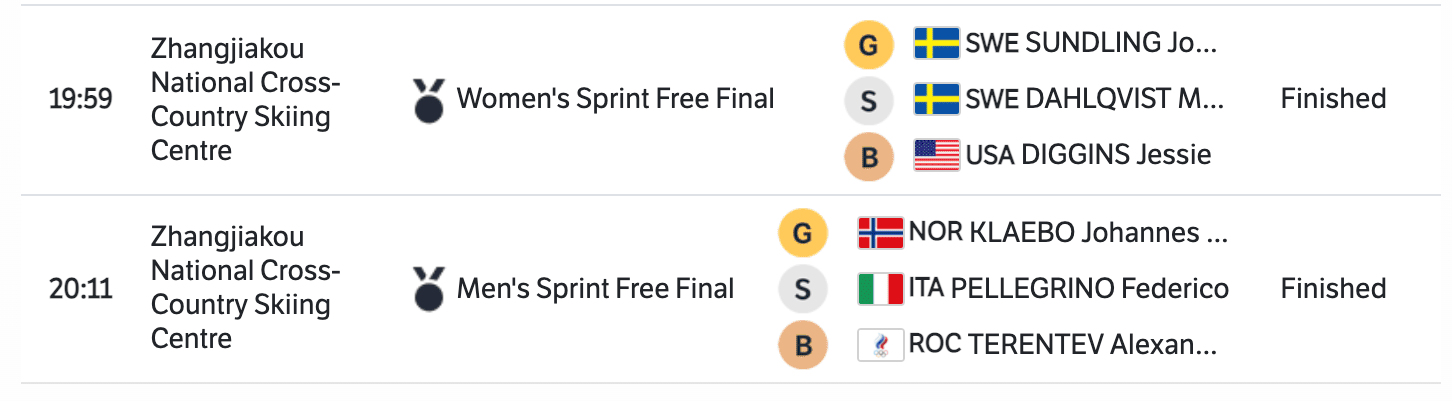Viewport: 1452px width, 401px height.
Task: Click Sweden flag next to Sundling
Action: tap(937, 44)
